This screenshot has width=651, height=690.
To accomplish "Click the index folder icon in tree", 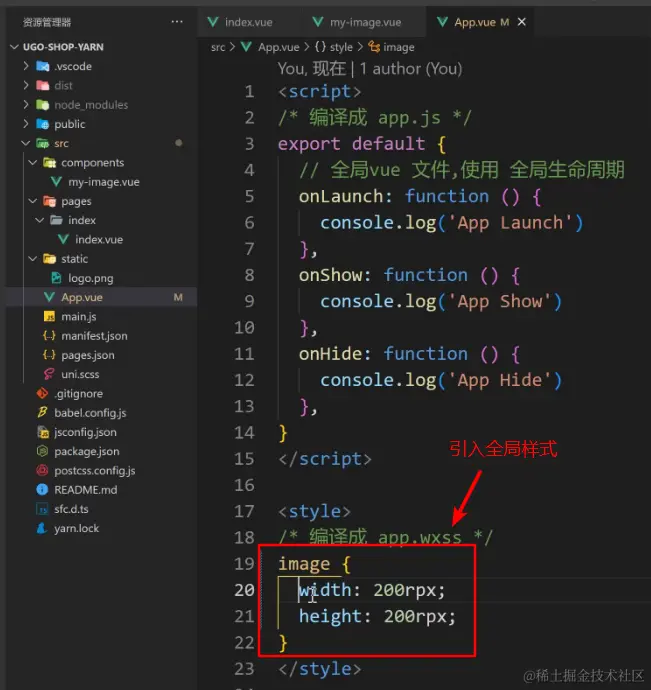I will 56,220.
